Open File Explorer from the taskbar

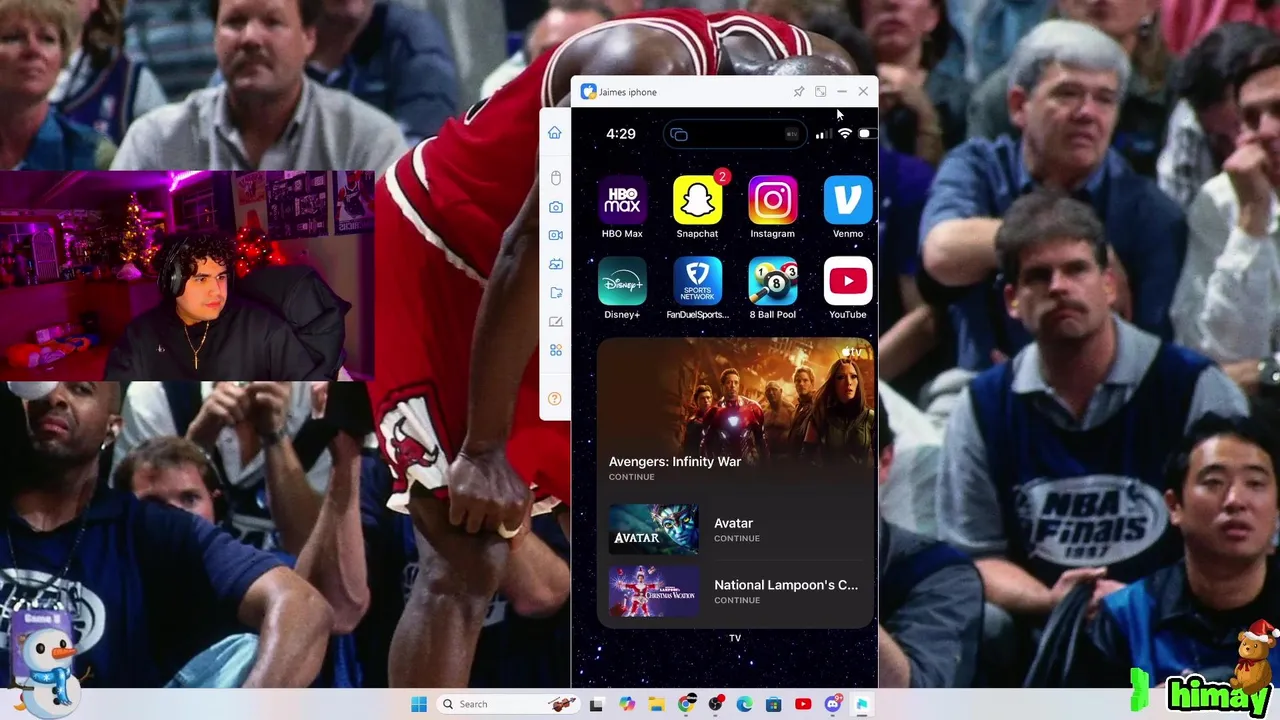(x=656, y=704)
